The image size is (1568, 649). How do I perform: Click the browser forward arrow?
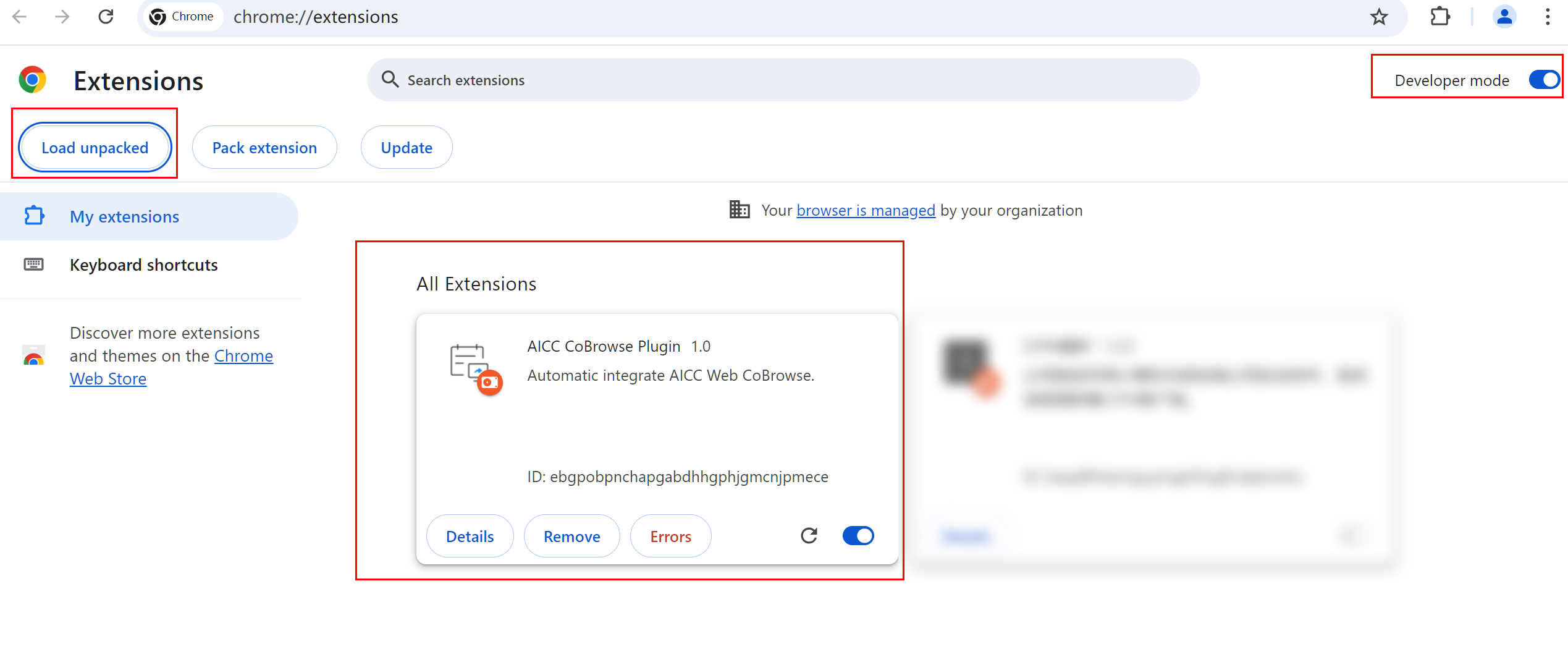[62, 17]
